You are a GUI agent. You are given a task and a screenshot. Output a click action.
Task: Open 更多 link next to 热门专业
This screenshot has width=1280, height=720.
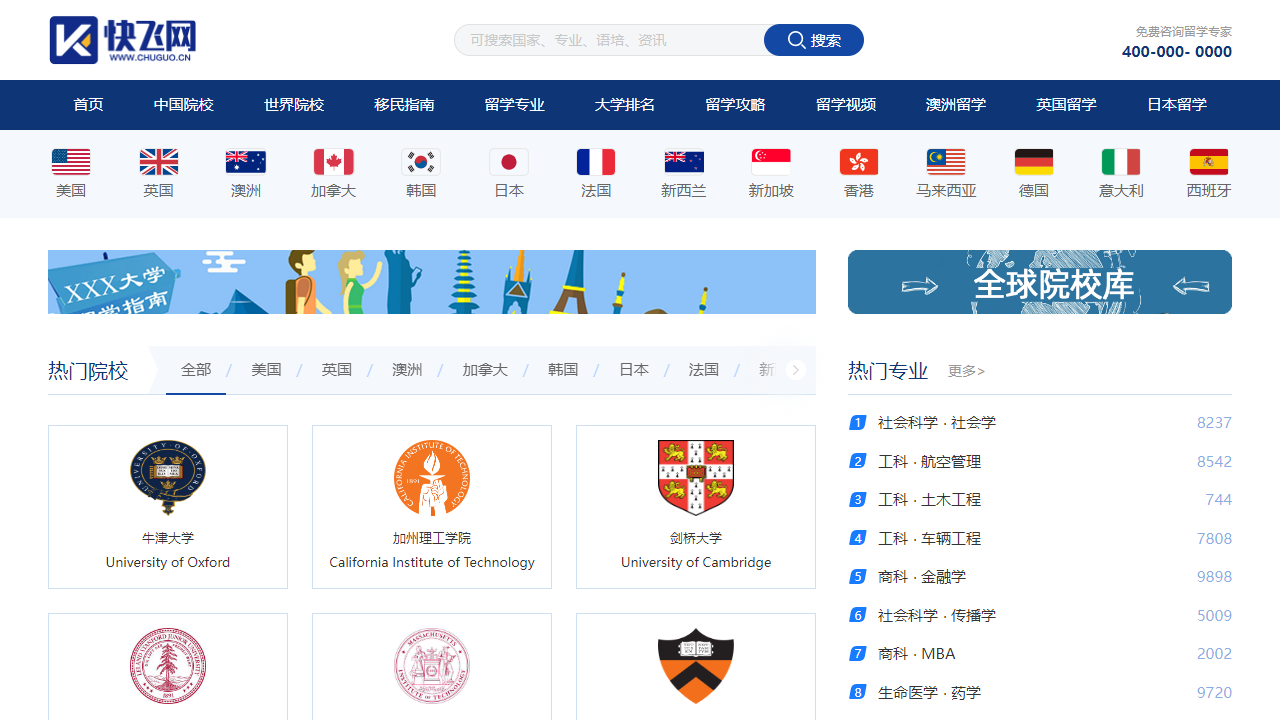(965, 371)
